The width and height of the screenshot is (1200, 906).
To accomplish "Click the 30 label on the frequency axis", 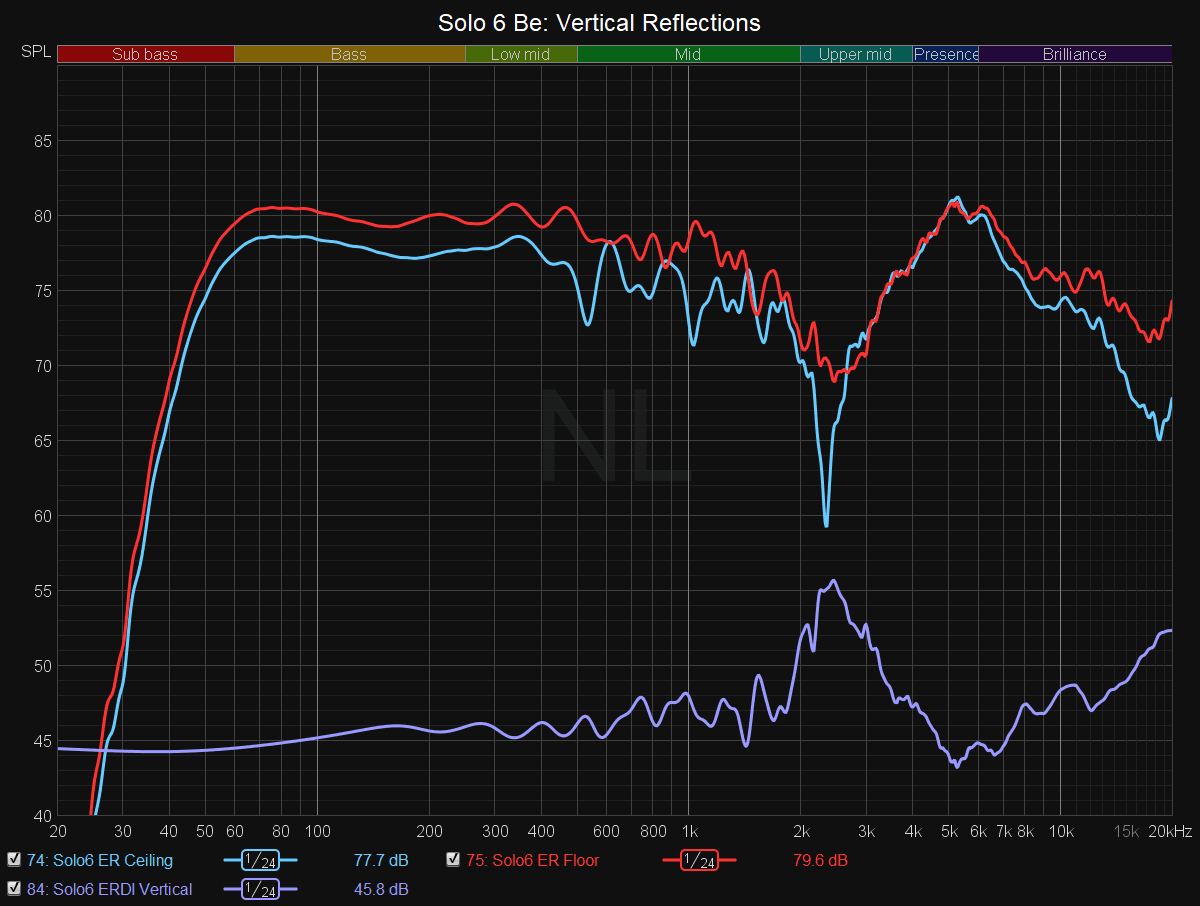I will point(122,831).
